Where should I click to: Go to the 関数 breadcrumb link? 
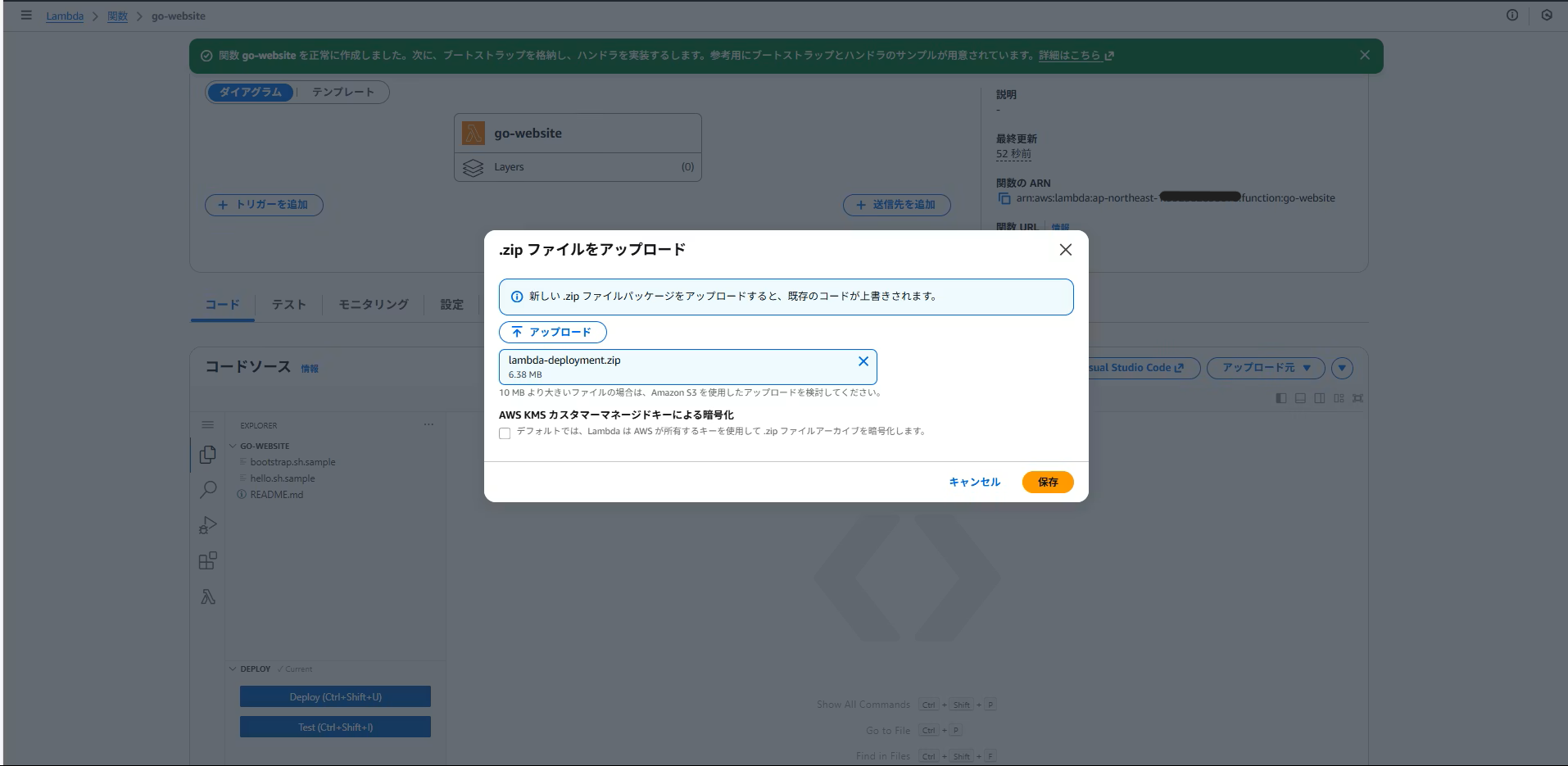(x=117, y=16)
